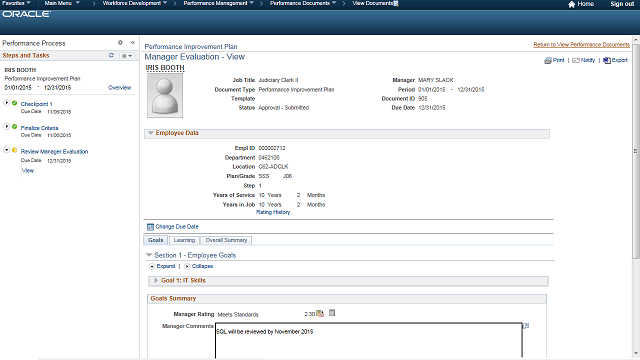
Task: Expand Goal 1: IT Skills
Action: point(156,280)
